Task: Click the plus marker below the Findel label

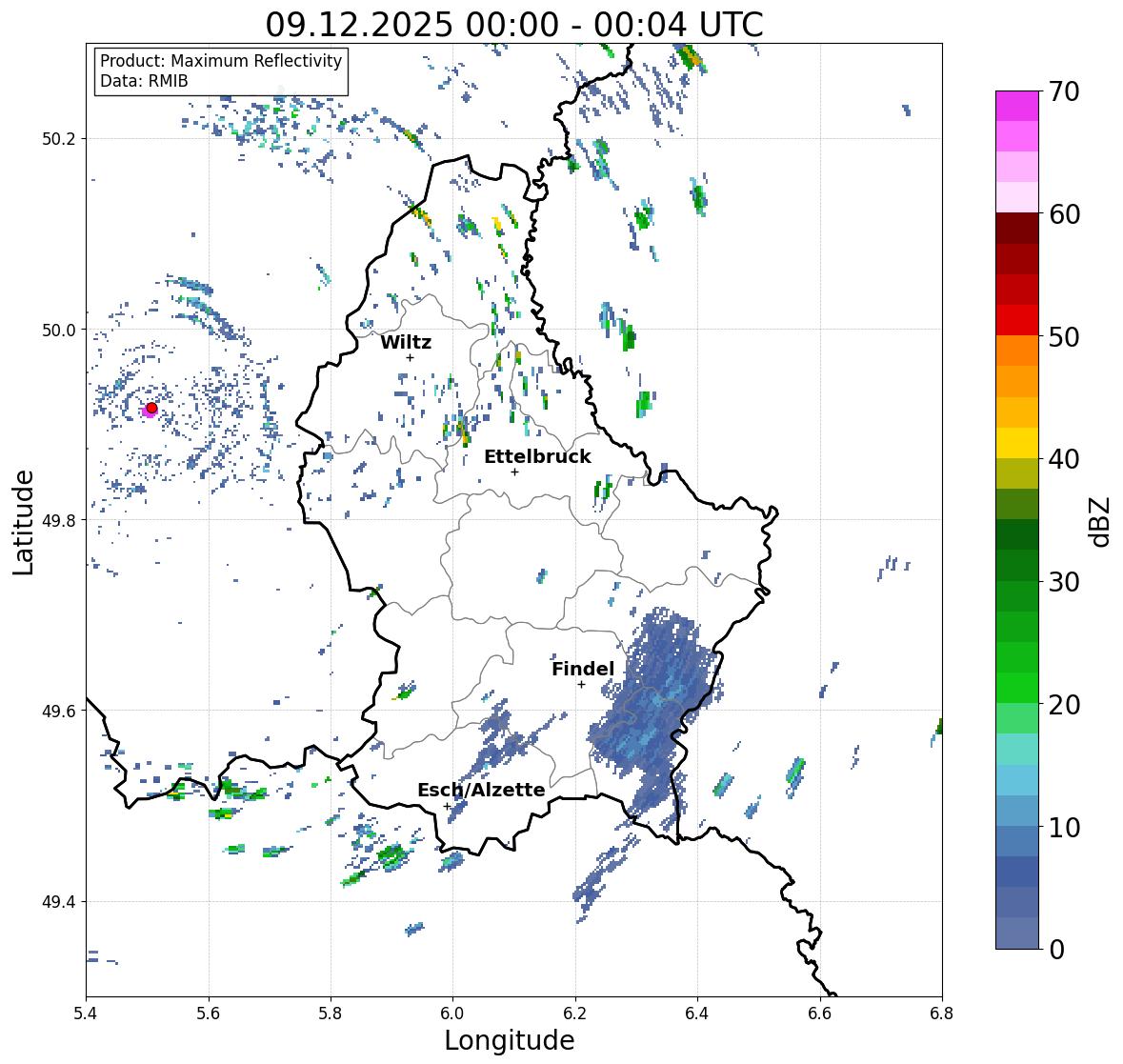Action: (x=582, y=685)
